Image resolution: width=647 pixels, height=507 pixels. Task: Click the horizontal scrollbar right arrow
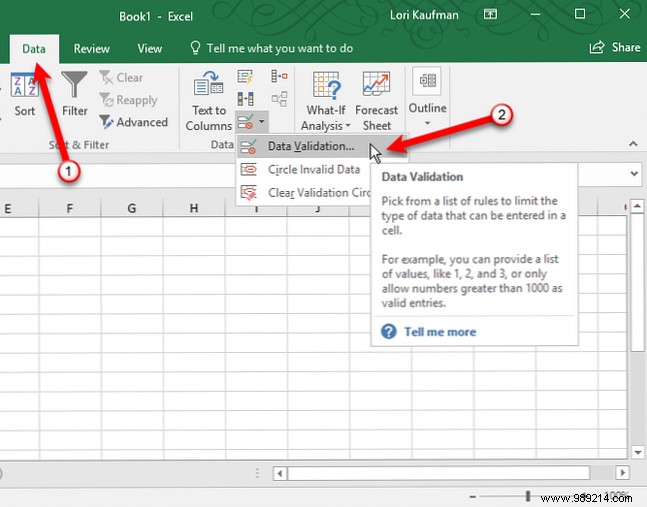coord(622,472)
